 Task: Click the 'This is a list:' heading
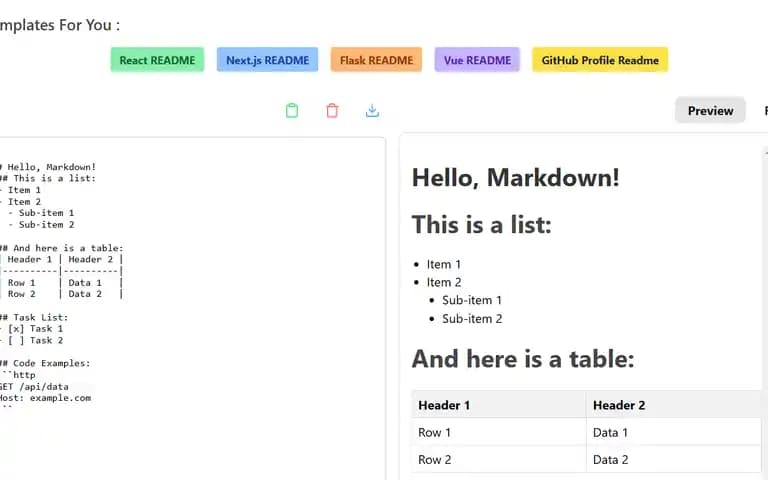[x=481, y=225]
